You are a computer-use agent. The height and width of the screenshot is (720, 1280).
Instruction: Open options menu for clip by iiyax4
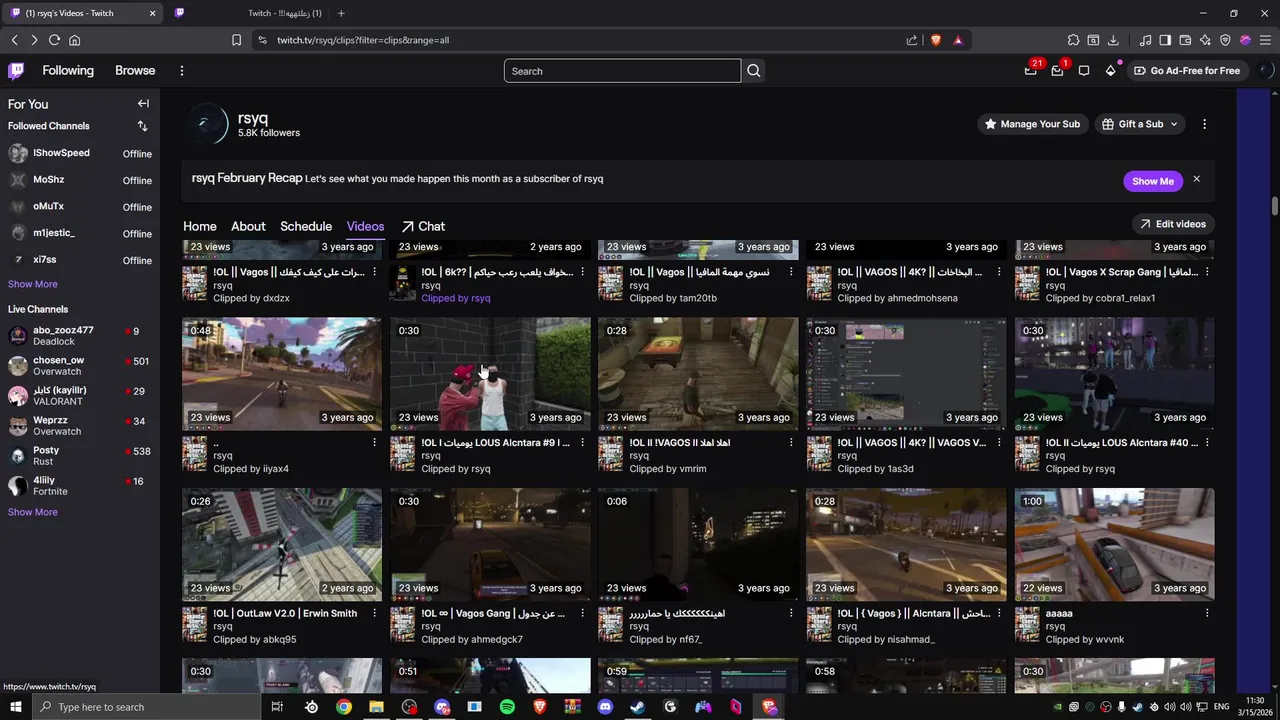click(x=375, y=442)
